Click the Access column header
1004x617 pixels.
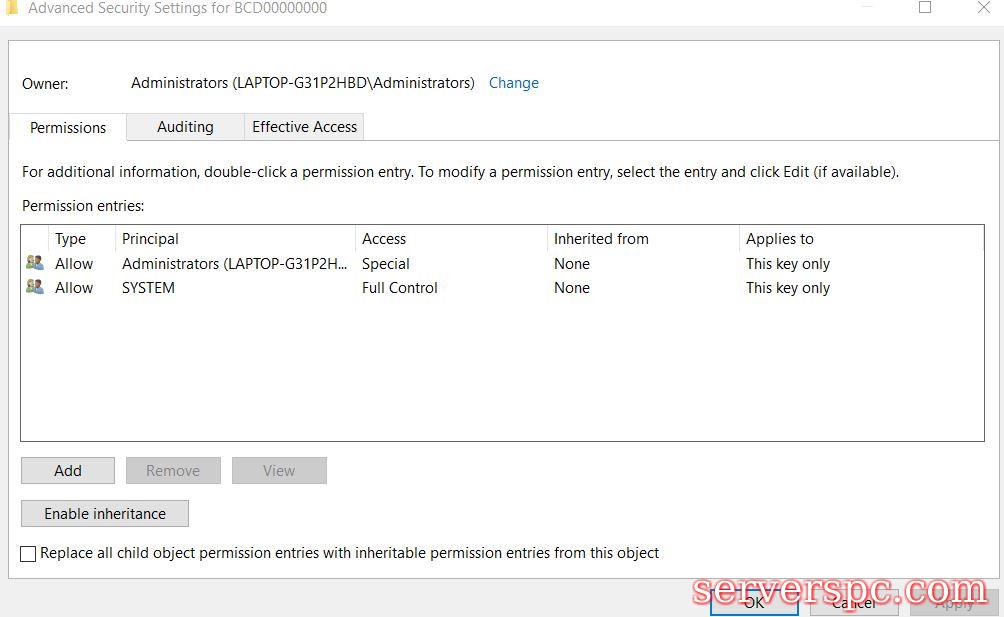(384, 239)
